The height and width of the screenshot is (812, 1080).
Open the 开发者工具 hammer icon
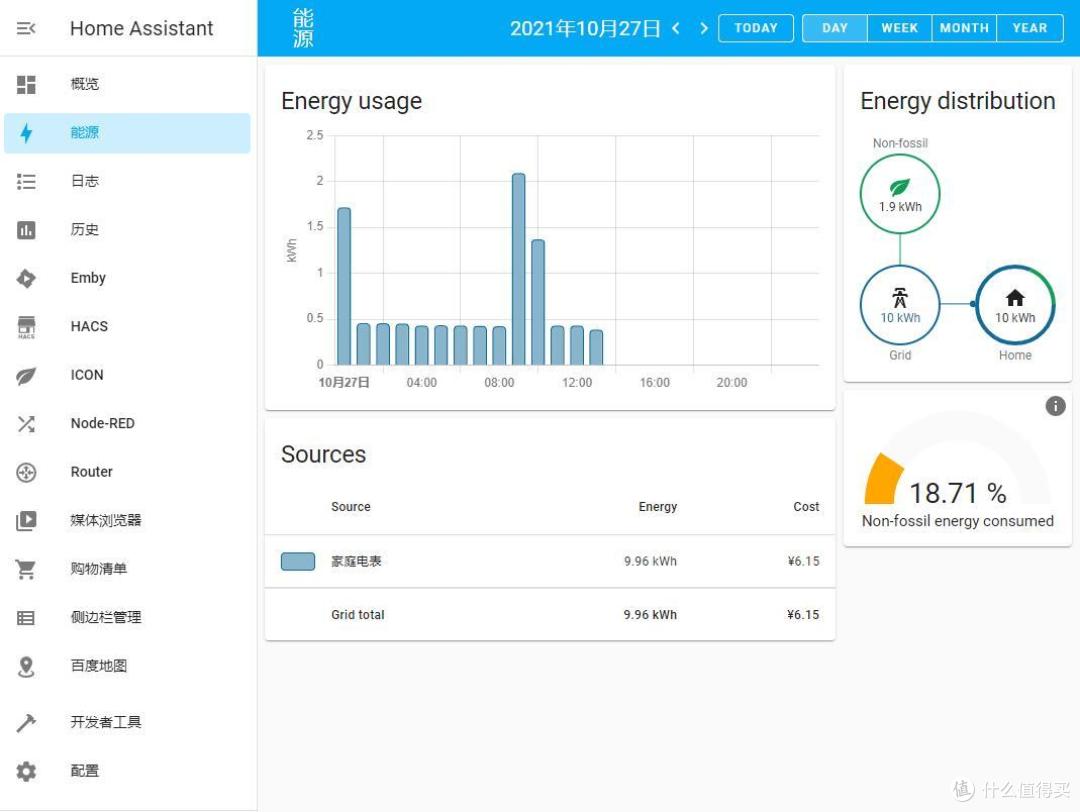26,722
